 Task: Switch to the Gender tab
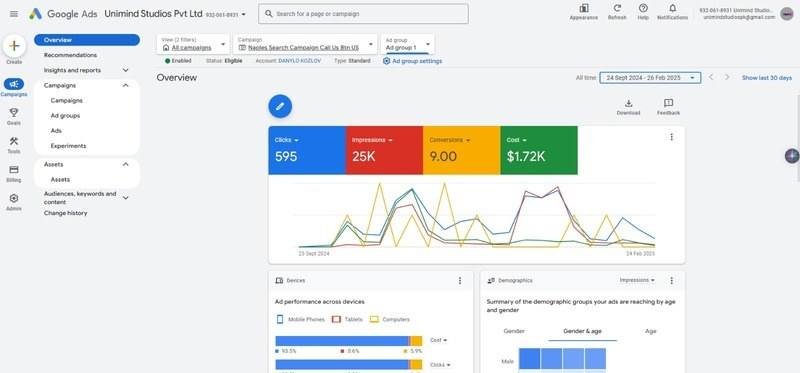pos(514,331)
